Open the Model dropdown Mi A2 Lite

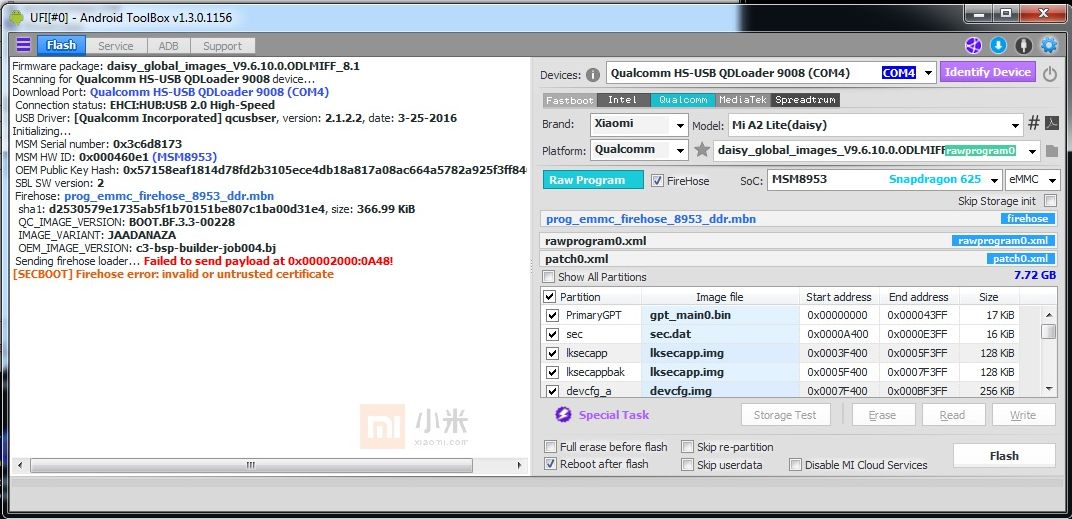pyautogui.click(x=1016, y=126)
